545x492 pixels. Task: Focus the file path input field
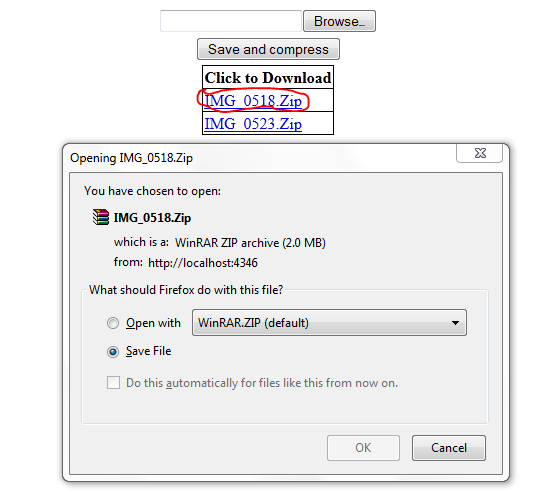pyautogui.click(x=231, y=21)
